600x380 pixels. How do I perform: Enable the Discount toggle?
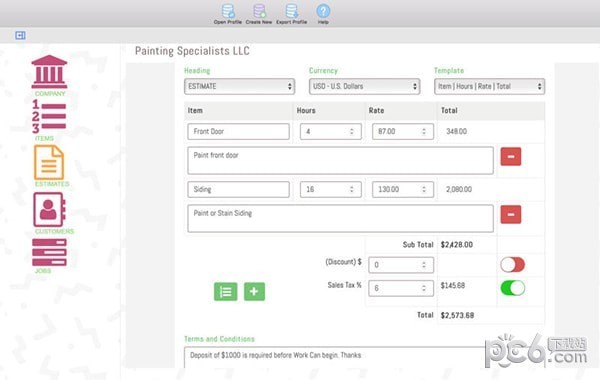click(512, 264)
